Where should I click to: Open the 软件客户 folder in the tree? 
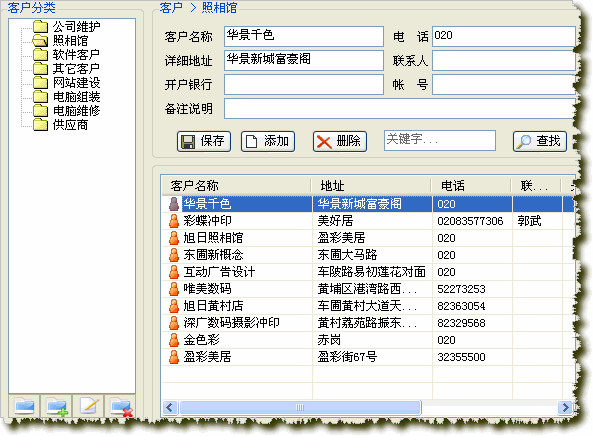tap(67, 54)
